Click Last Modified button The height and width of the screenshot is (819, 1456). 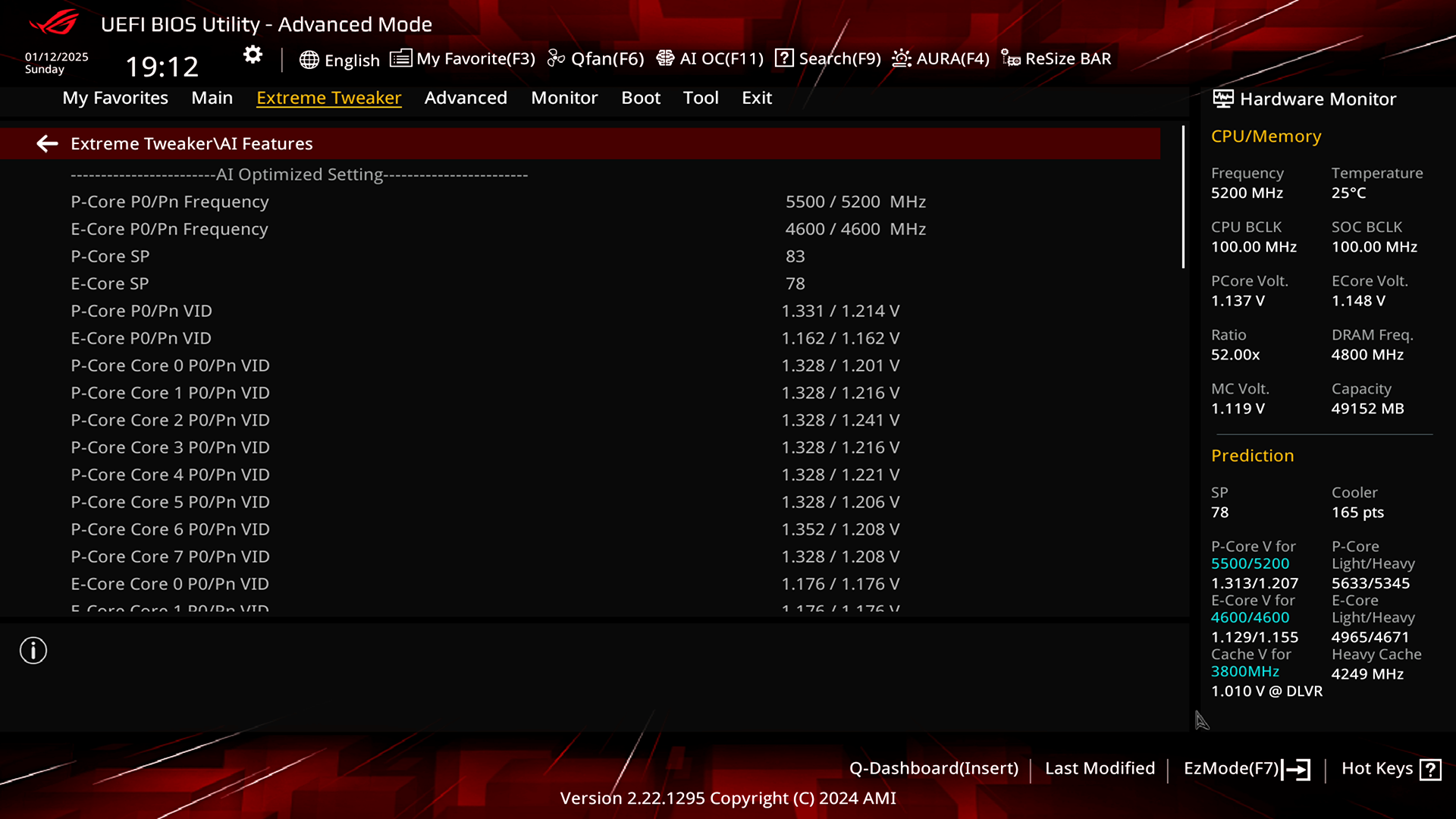pos(1099,767)
